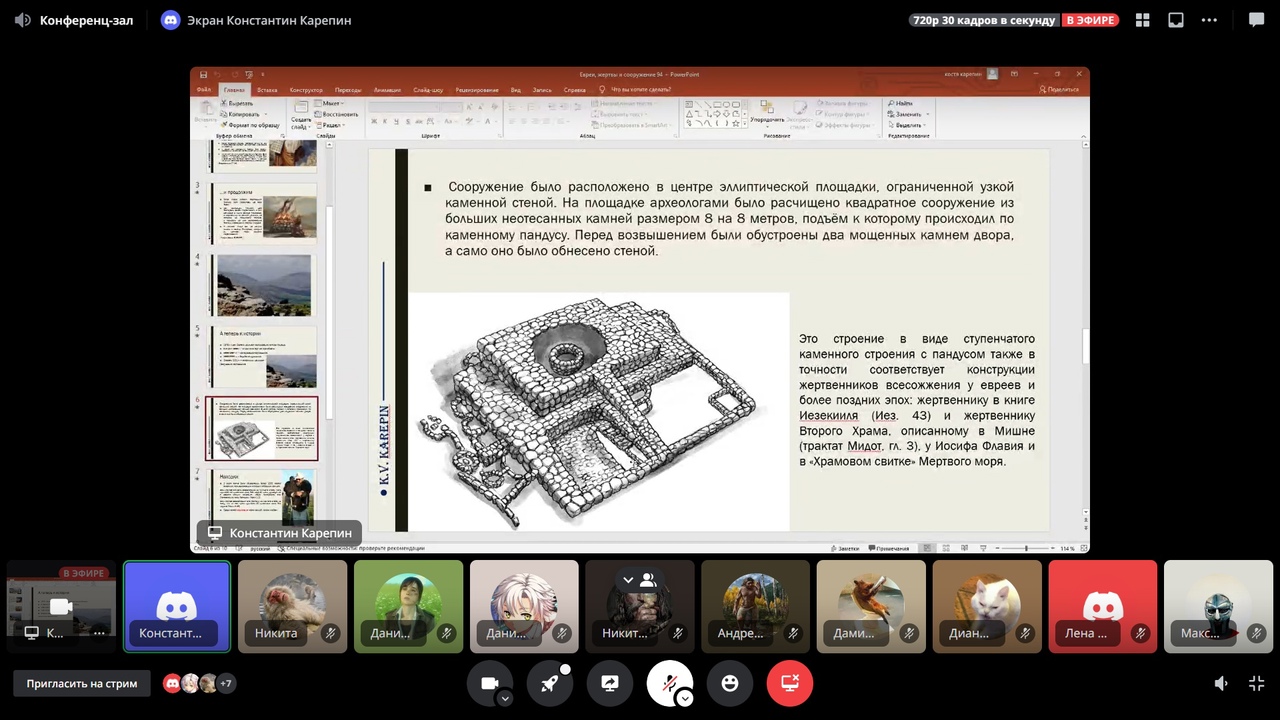Open Заметки in PowerPoint status bar
Viewport: 1280px width, 720px height.
point(845,548)
